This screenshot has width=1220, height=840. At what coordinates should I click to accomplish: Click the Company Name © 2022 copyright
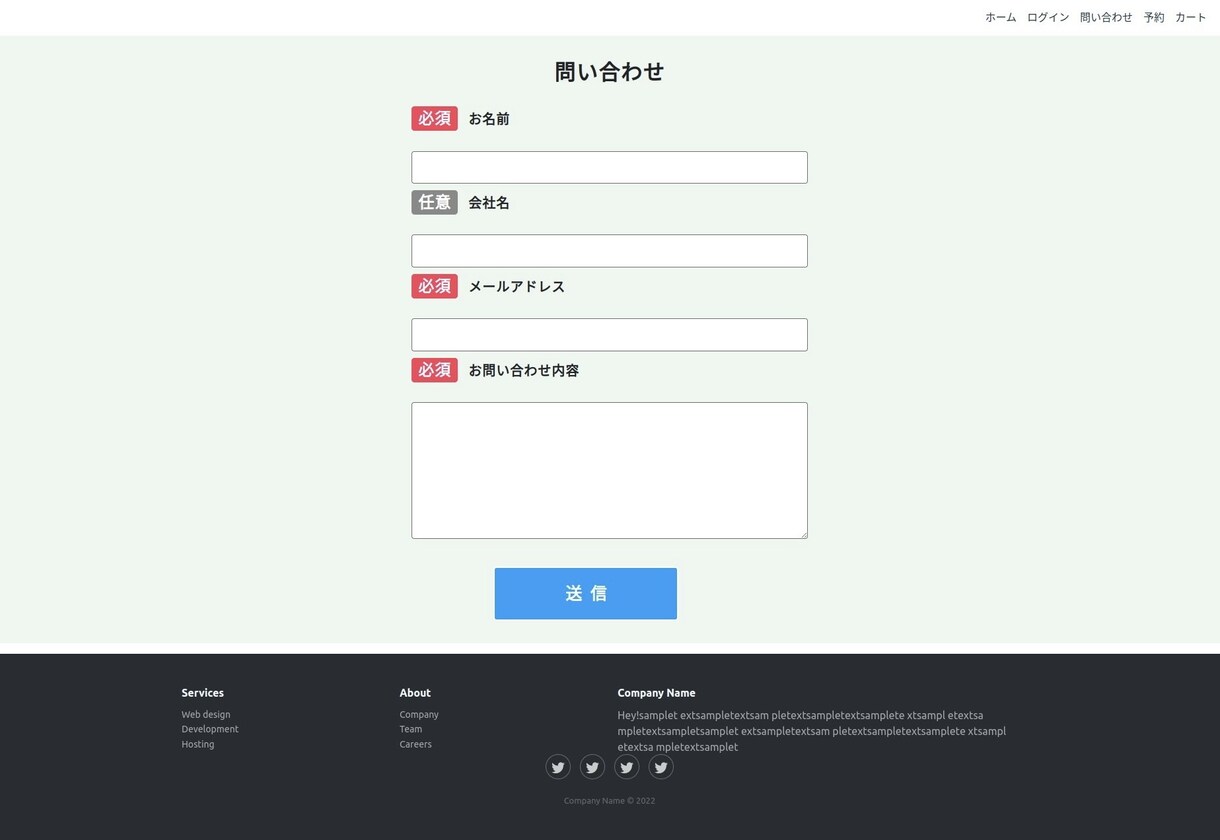609,801
